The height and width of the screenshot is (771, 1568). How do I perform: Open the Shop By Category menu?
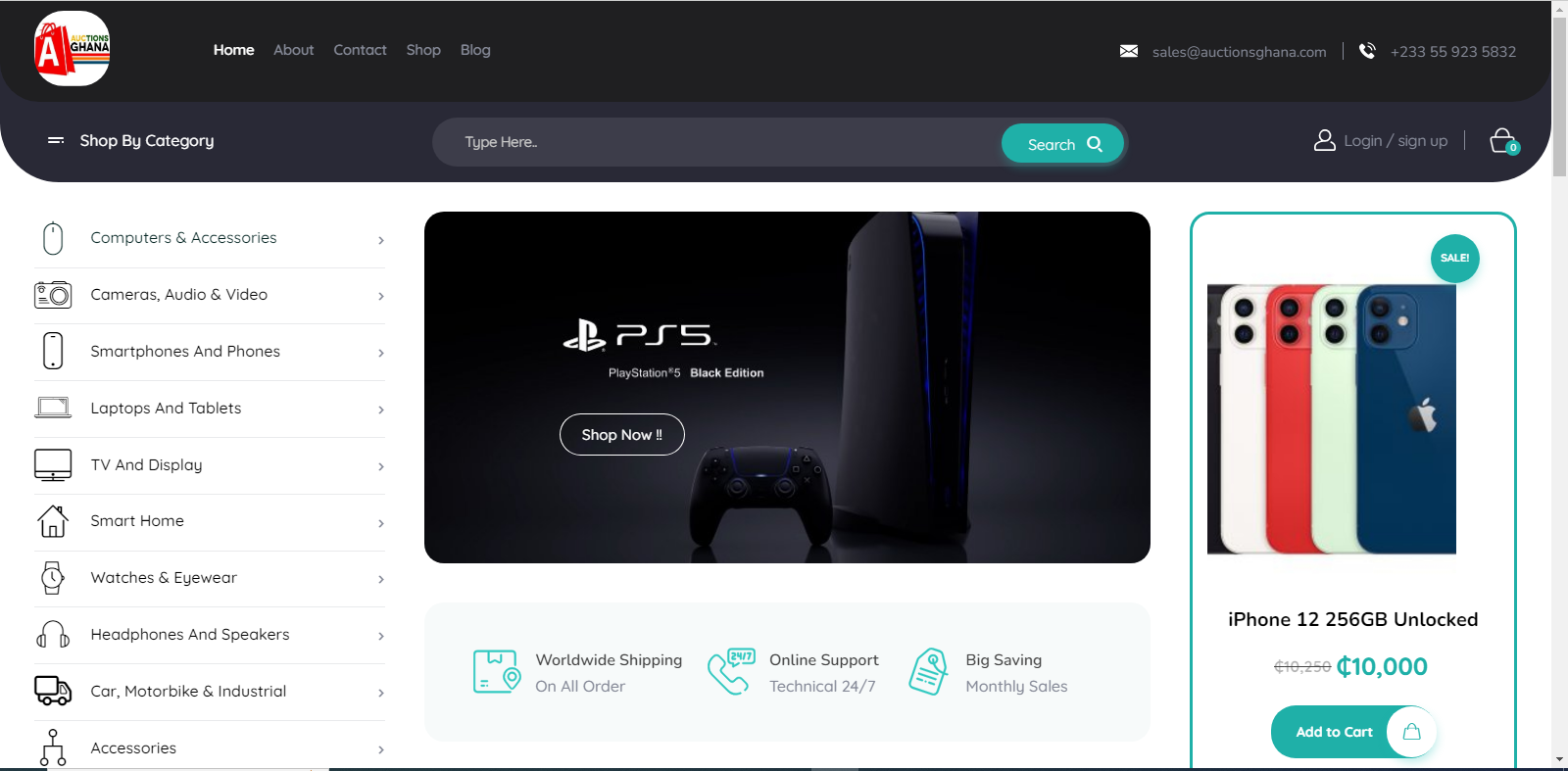coord(130,141)
